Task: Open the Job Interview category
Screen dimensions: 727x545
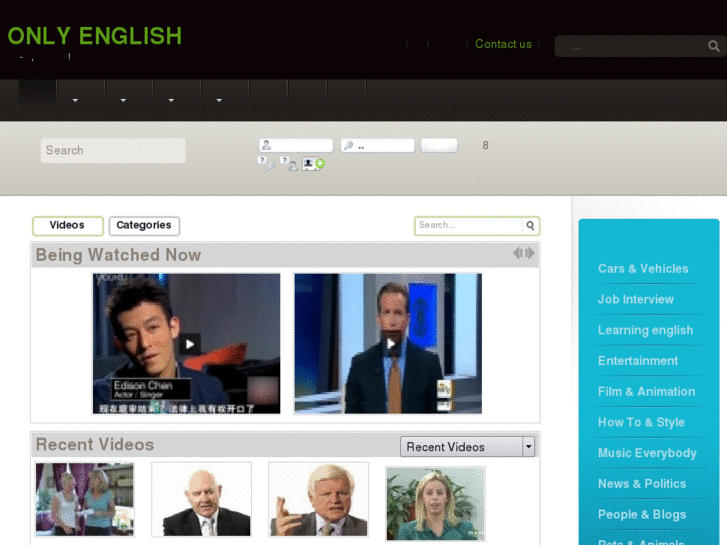Action: [636, 299]
